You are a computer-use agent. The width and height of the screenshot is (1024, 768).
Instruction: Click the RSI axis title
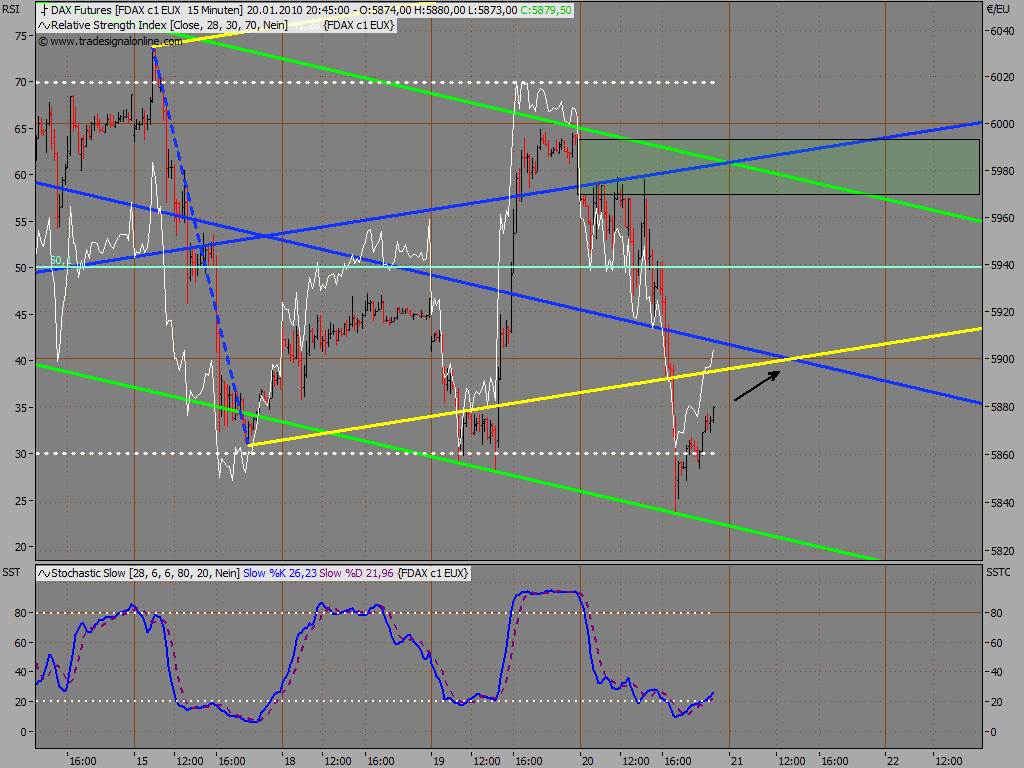(x=11, y=10)
